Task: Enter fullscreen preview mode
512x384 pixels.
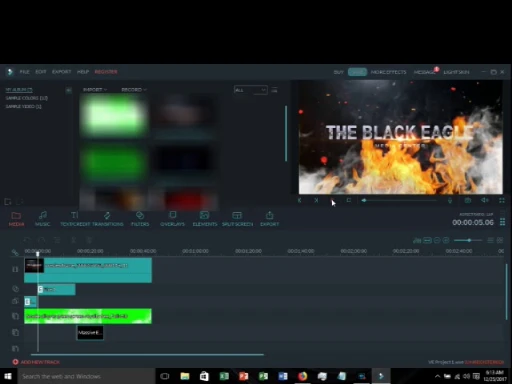Action: tap(502, 200)
